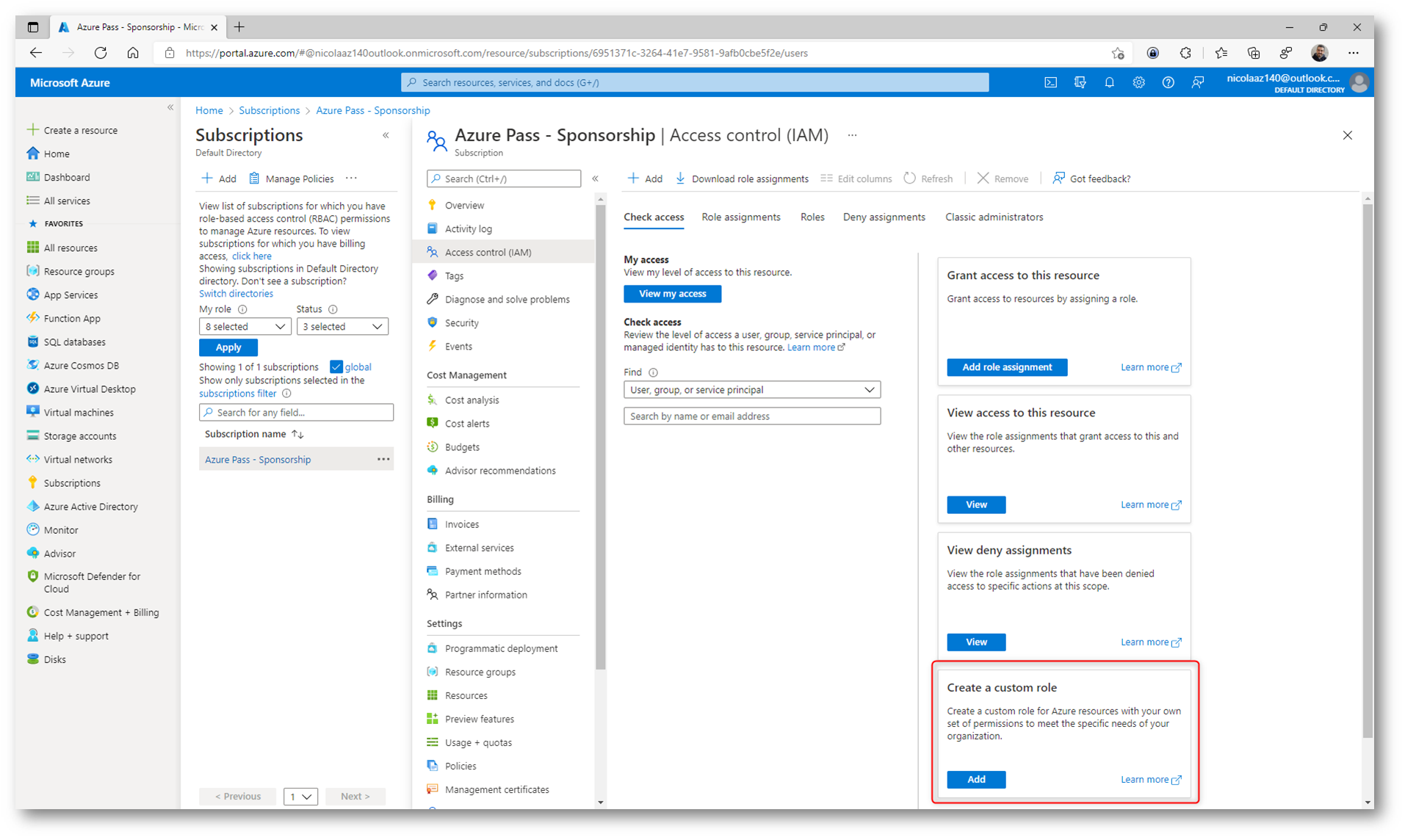Viewport: 1405px width, 840px height.
Task: Click Refresh in the IAM toolbar
Action: (x=928, y=178)
